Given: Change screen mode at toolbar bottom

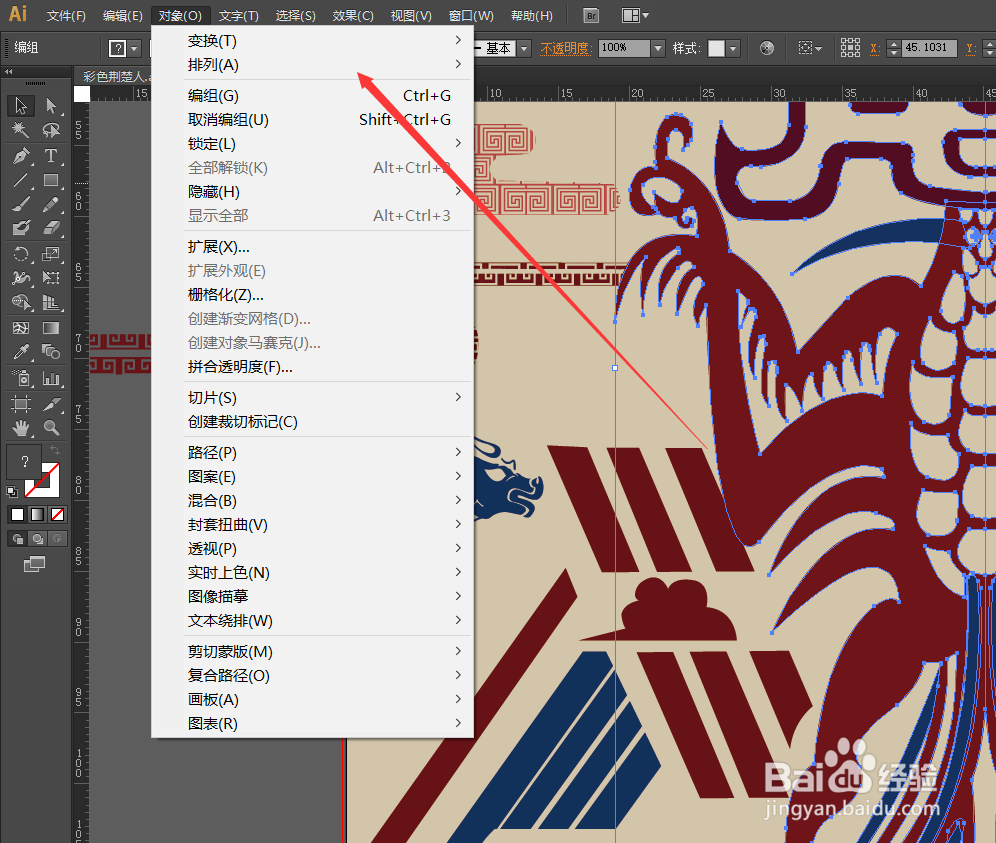Looking at the screenshot, I should (x=34, y=564).
